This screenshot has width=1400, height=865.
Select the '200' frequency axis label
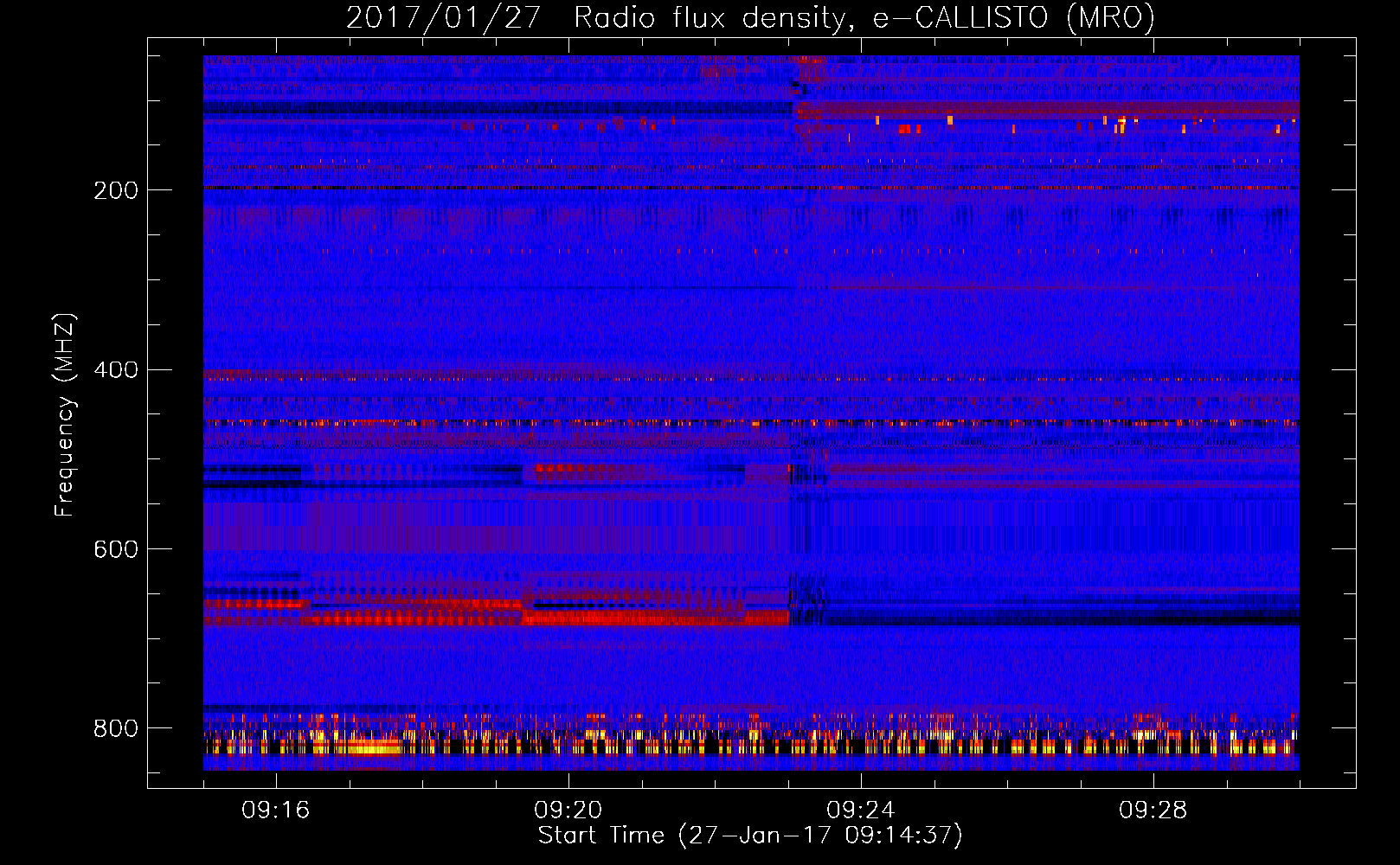[x=116, y=190]
